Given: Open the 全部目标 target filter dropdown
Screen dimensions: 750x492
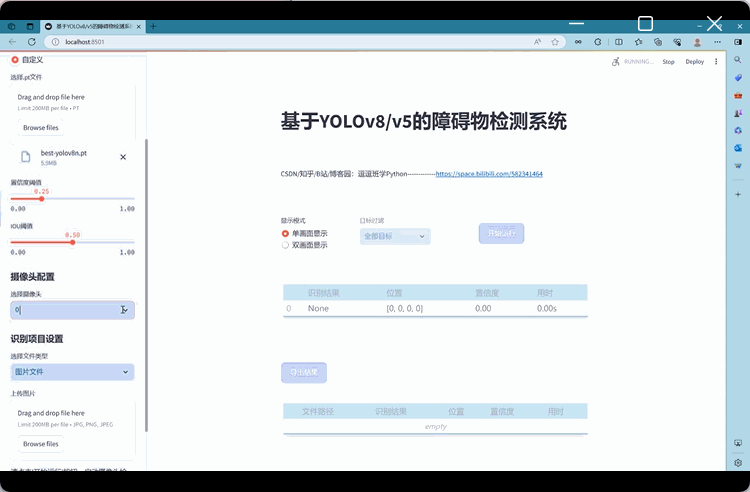Looking at the screenshot, I should [395, 236].
